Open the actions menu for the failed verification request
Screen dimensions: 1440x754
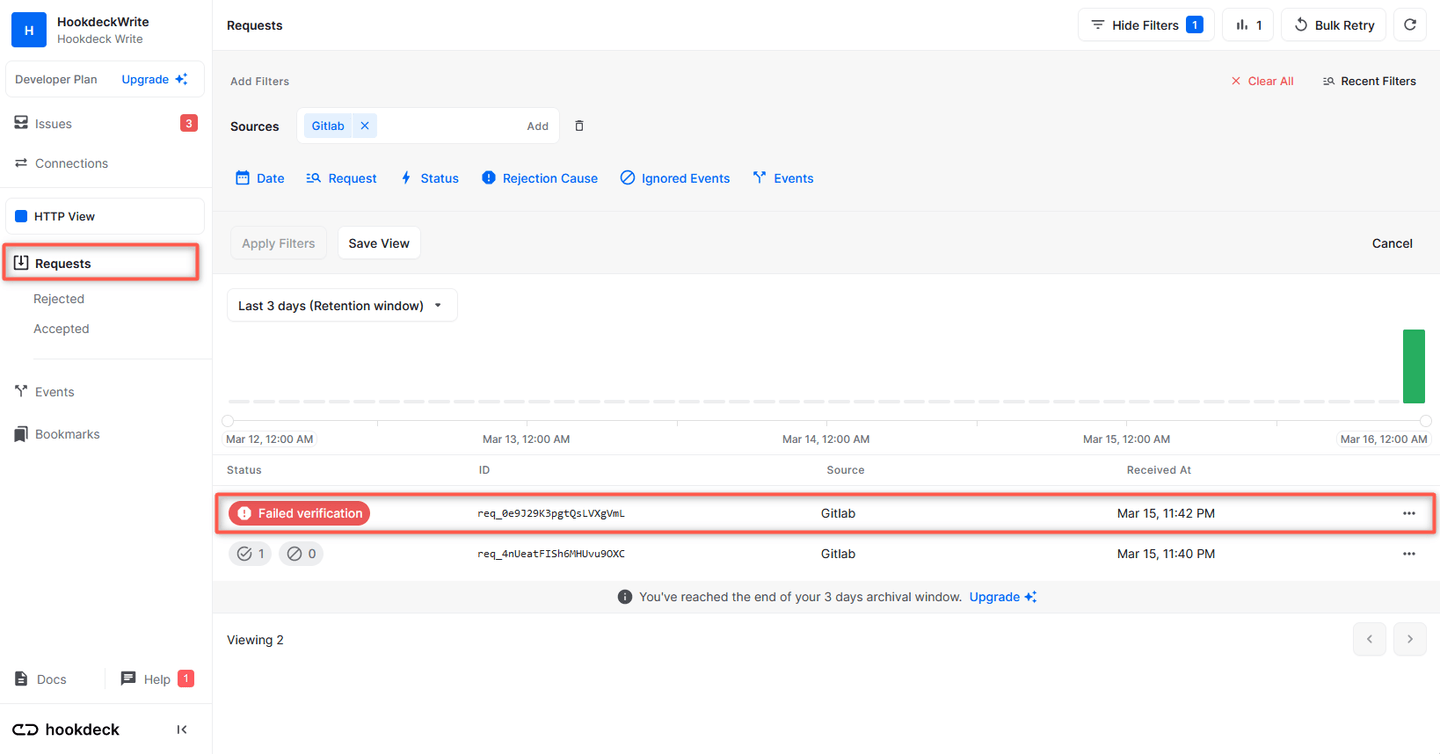click(1409, 513)
